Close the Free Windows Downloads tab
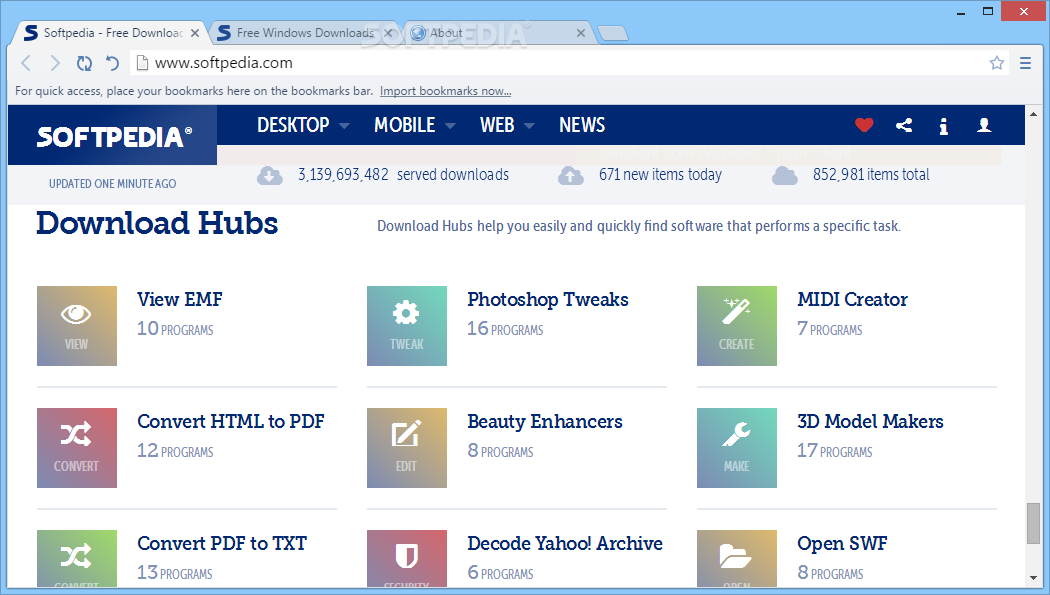Viewport: 1050px width, 595px height. (x=388, y=33)
